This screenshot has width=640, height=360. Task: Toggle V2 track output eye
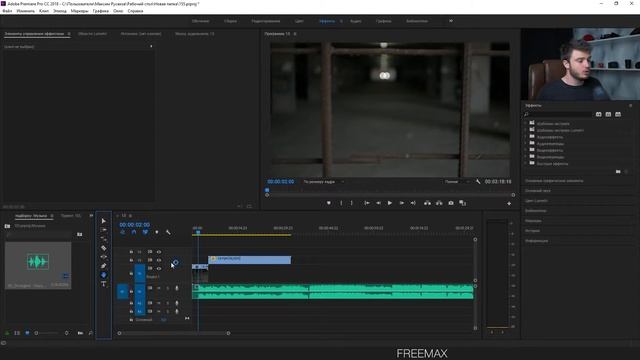[159, 260]
